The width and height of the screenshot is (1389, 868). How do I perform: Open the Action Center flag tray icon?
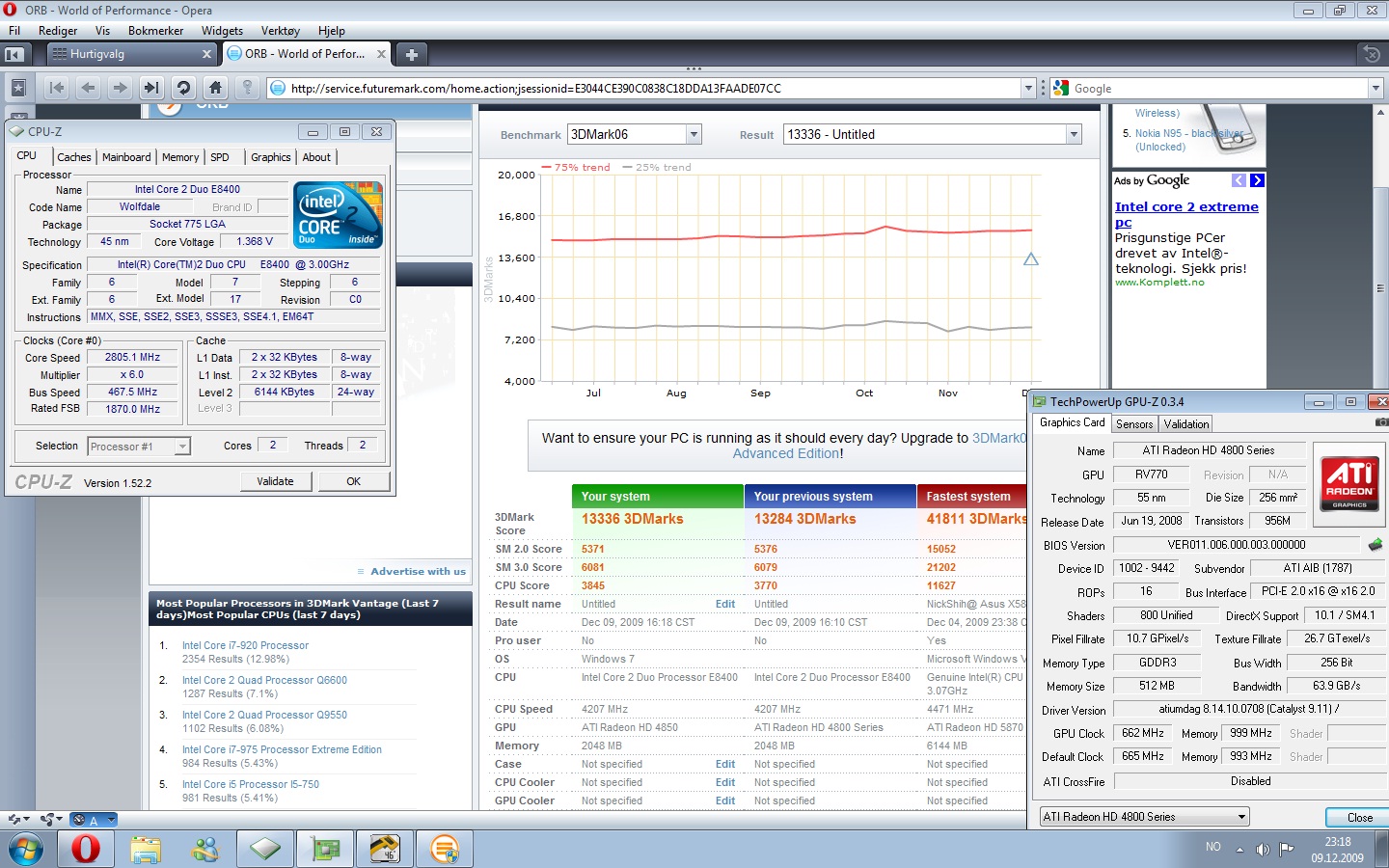pos(1286,850)
